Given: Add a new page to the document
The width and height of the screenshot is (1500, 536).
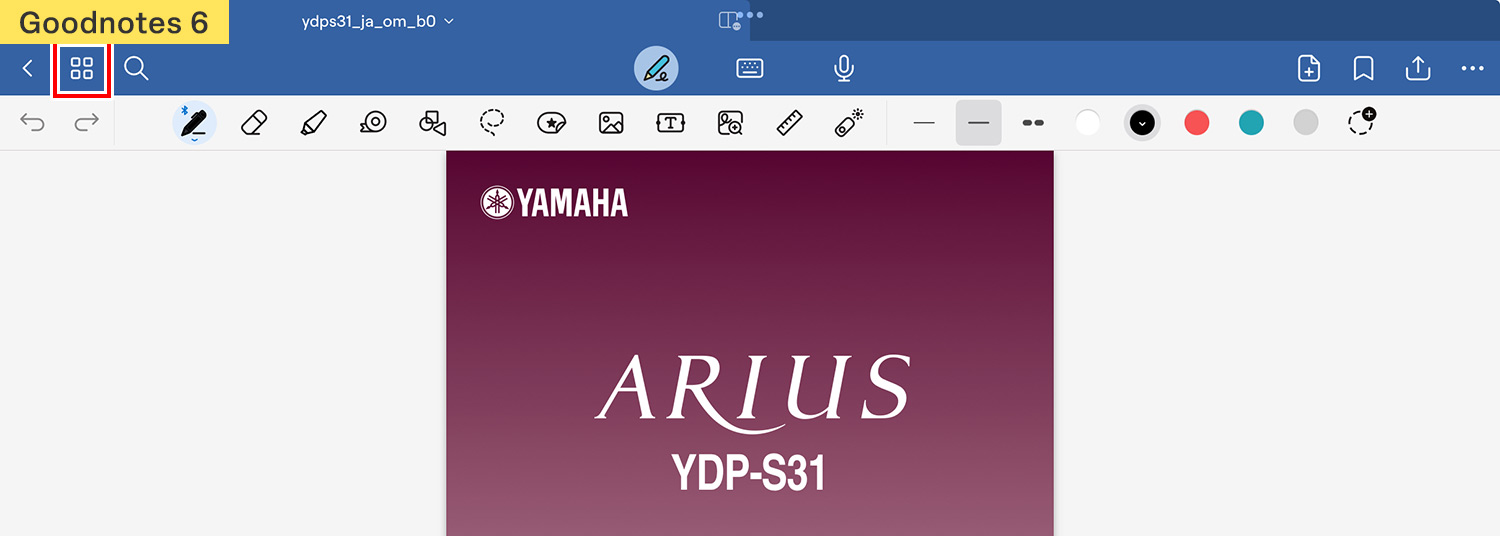Looking at the screenshot, I should pos(1309,69).
